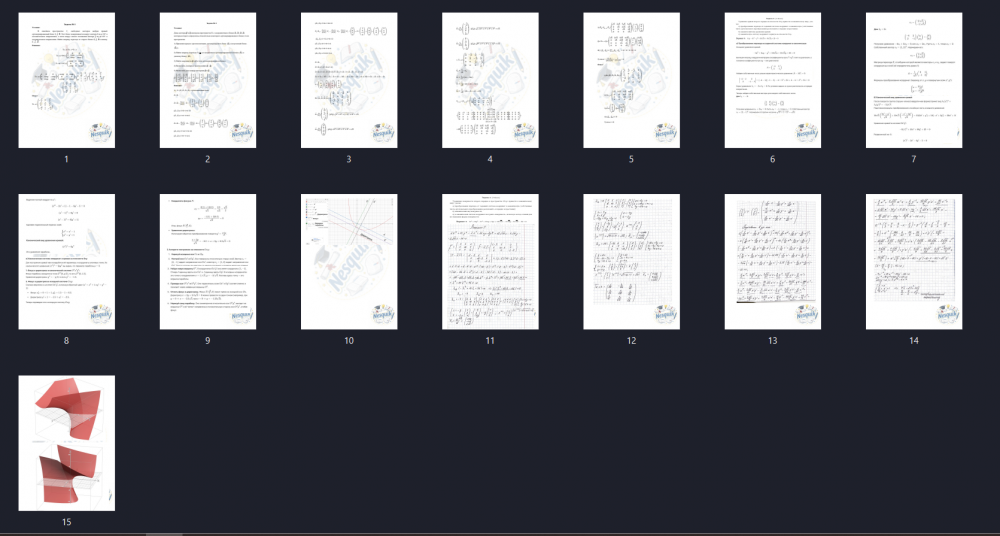This screenshot has height=536, width=1000.
Task: Select page 10 thumbnail with graph plot
Action: coord(349,262)
